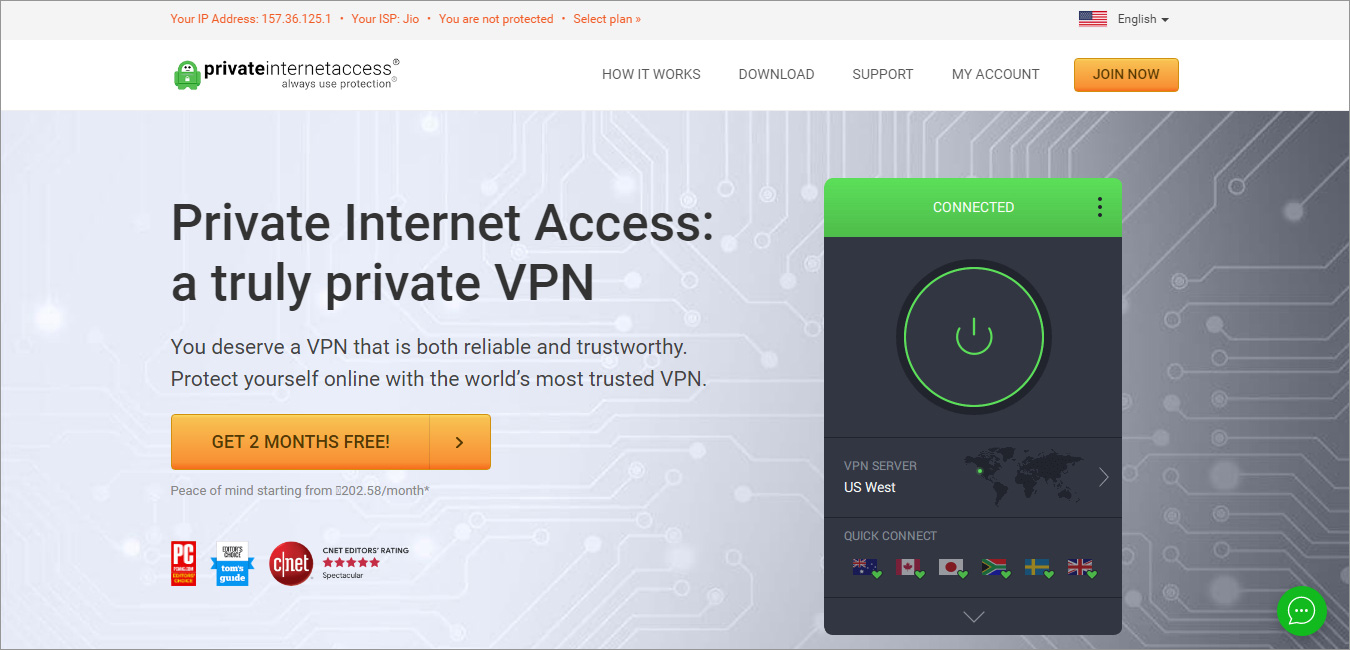Viewport: 1350px width, 650px height.
Task: Click the Join Now button
Action: tap(1126, 74)
